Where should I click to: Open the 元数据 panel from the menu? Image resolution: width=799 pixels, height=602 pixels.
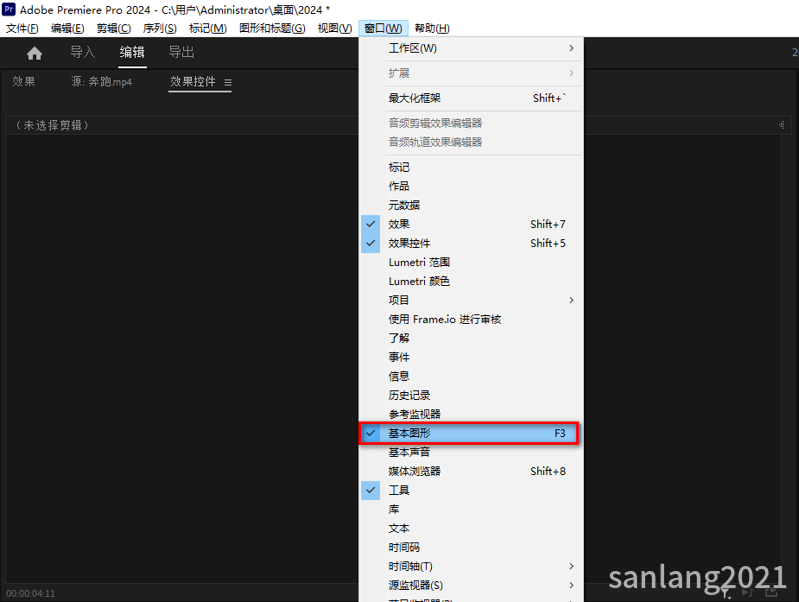pos(471,205)
